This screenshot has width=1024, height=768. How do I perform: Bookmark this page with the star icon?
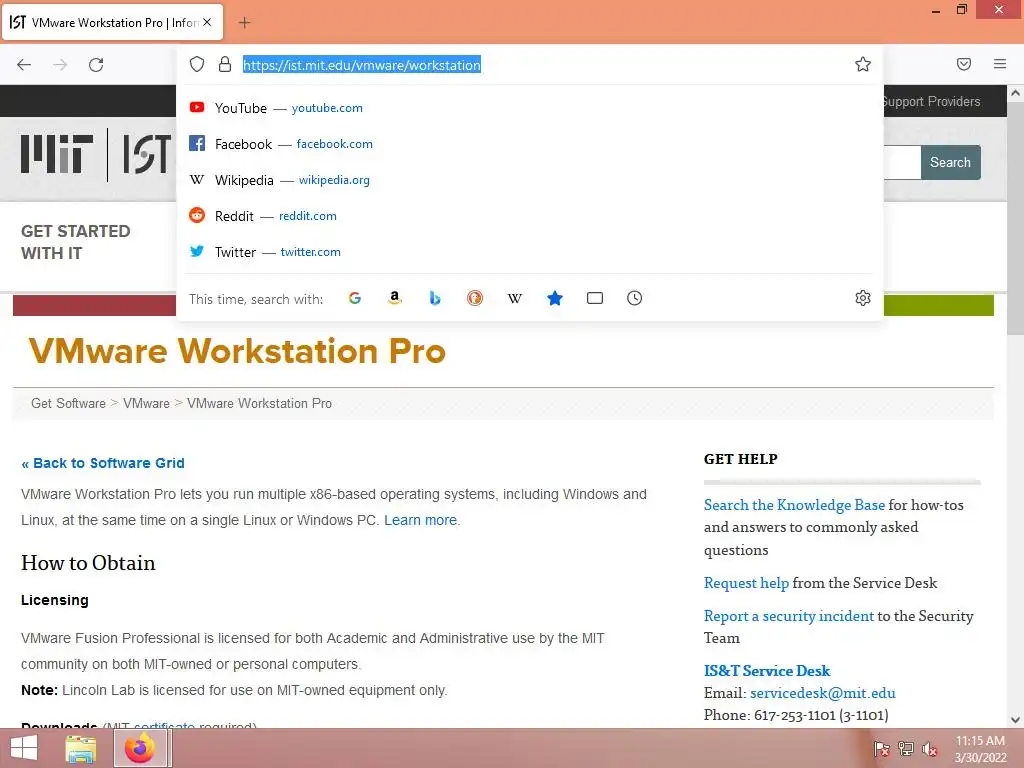[x=863, y=64]
